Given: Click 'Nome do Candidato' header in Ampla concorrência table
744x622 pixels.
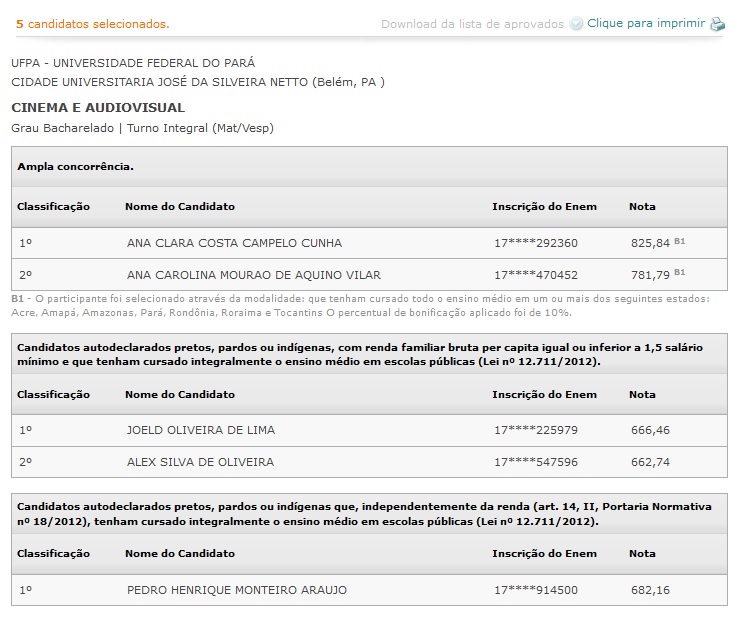Looking at the screenshot, I should 180,206.
